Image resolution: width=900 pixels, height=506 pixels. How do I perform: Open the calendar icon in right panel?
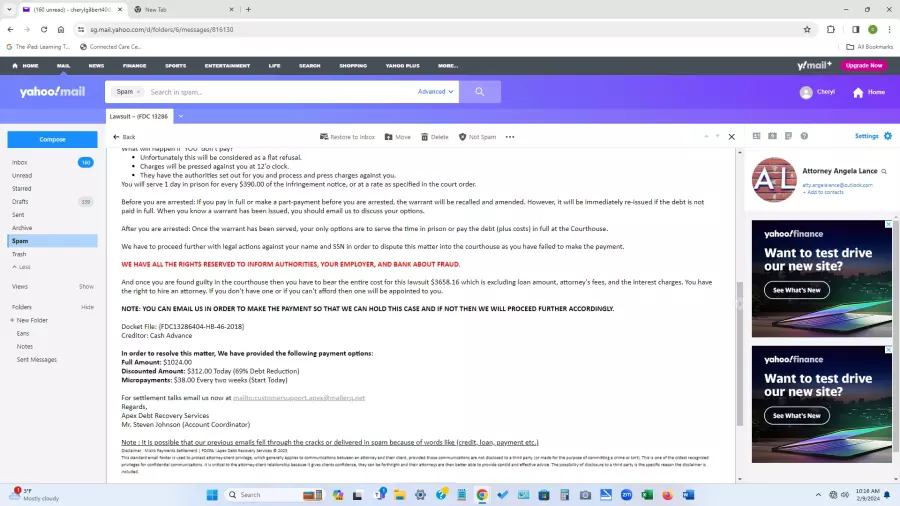coord(773,136)
